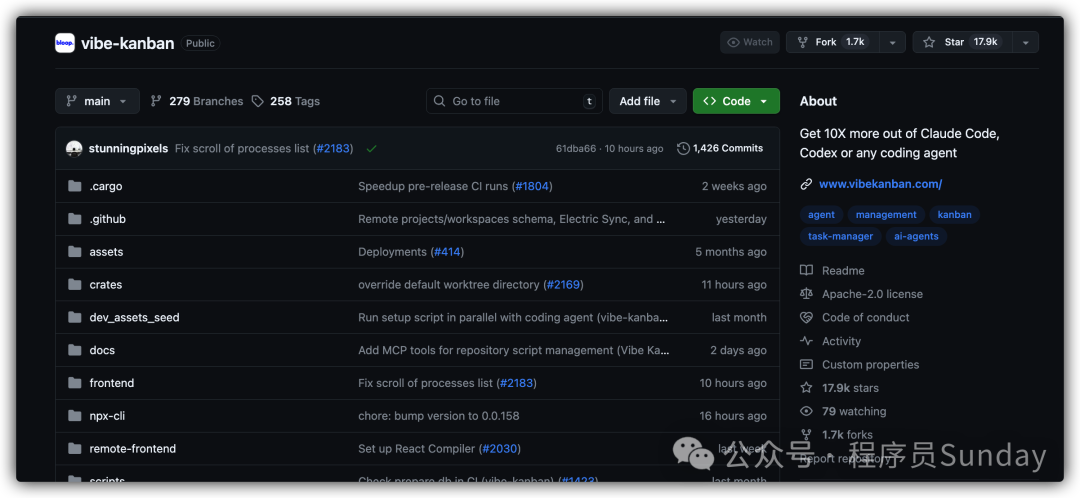Click the commit history clock icon
This screenshot has height=498, width=1080.
point(683,148)
